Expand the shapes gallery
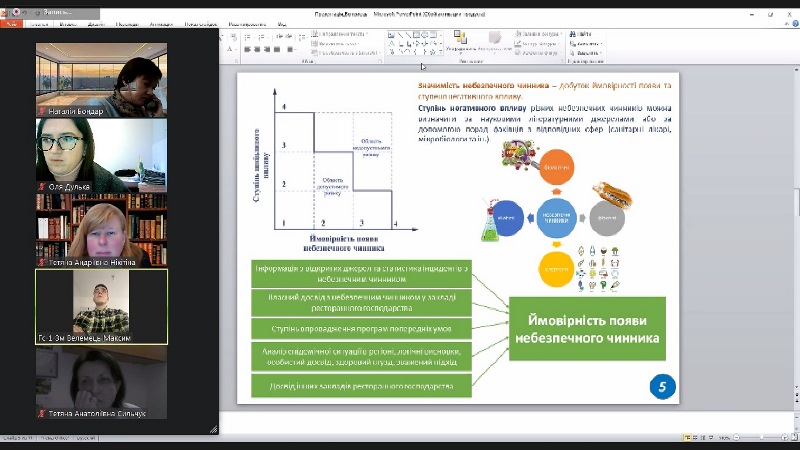 point(441,52)
